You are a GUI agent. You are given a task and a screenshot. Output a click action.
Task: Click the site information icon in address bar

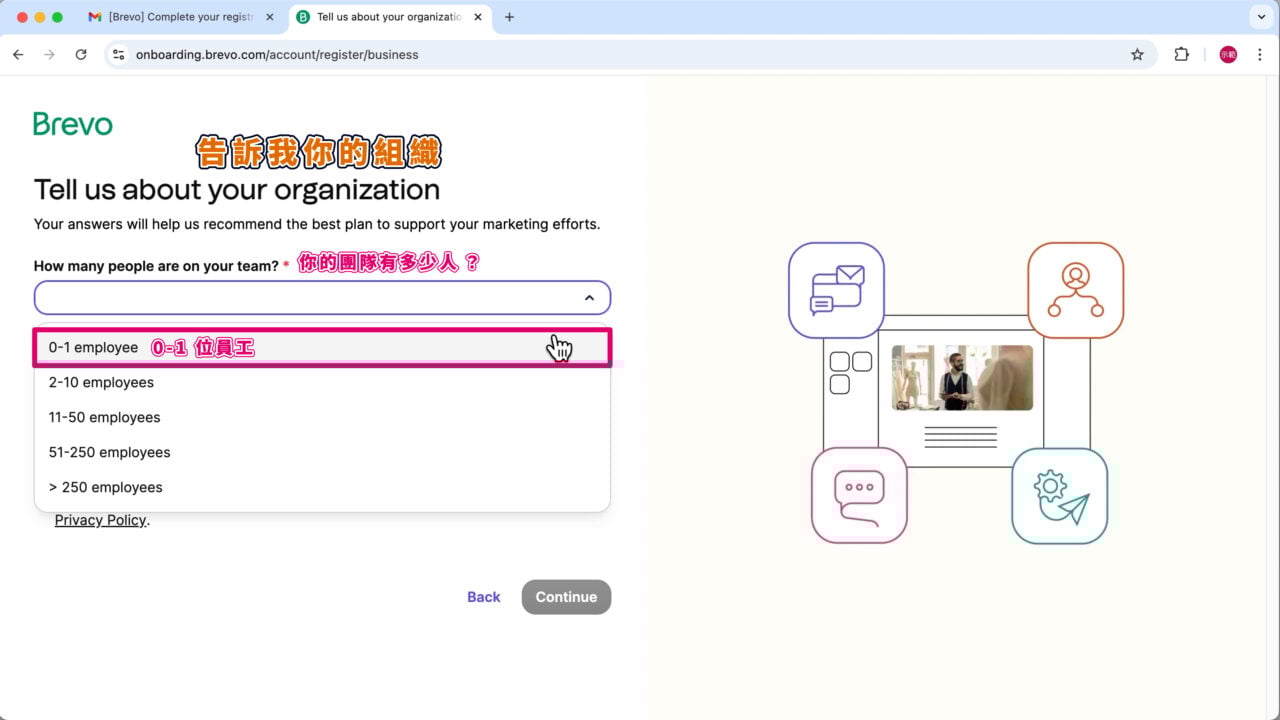point(118,55)
